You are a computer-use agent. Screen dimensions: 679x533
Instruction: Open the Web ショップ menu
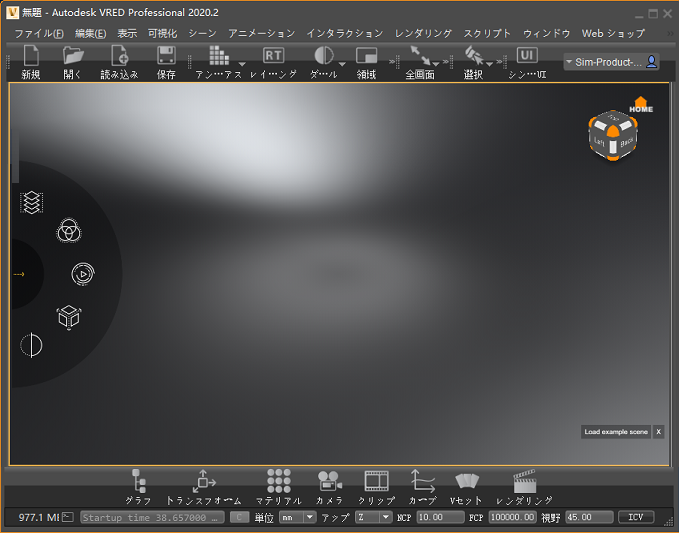pos(613,33)
